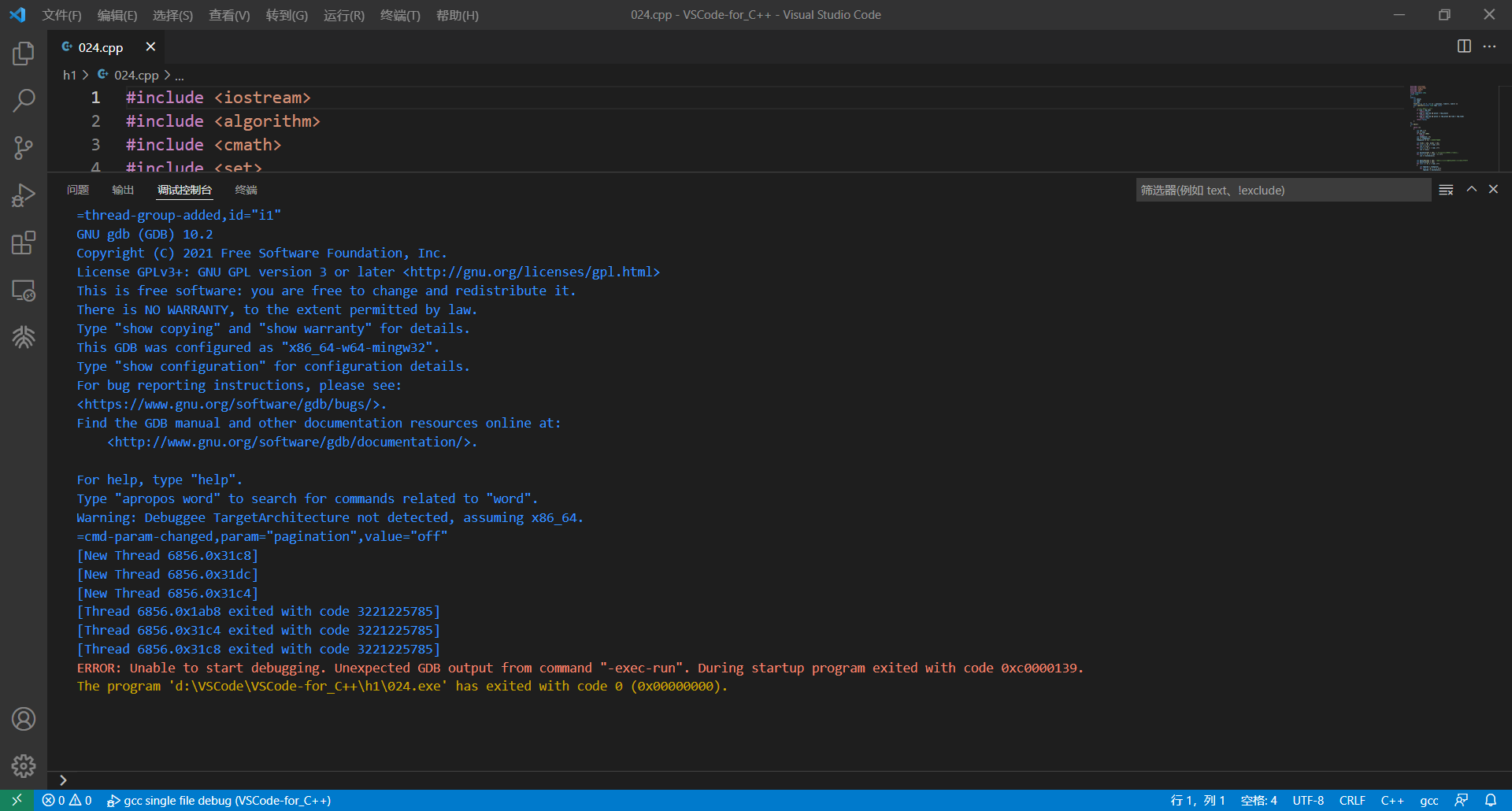The image size is (1512, 811).
Task: Select gcc single file debug configuration
Action: point(219,801)
